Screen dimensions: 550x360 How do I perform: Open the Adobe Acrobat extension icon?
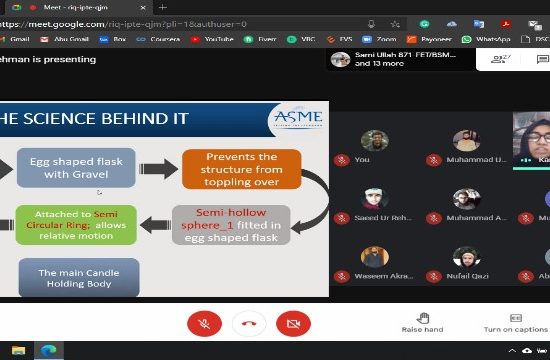505,24
